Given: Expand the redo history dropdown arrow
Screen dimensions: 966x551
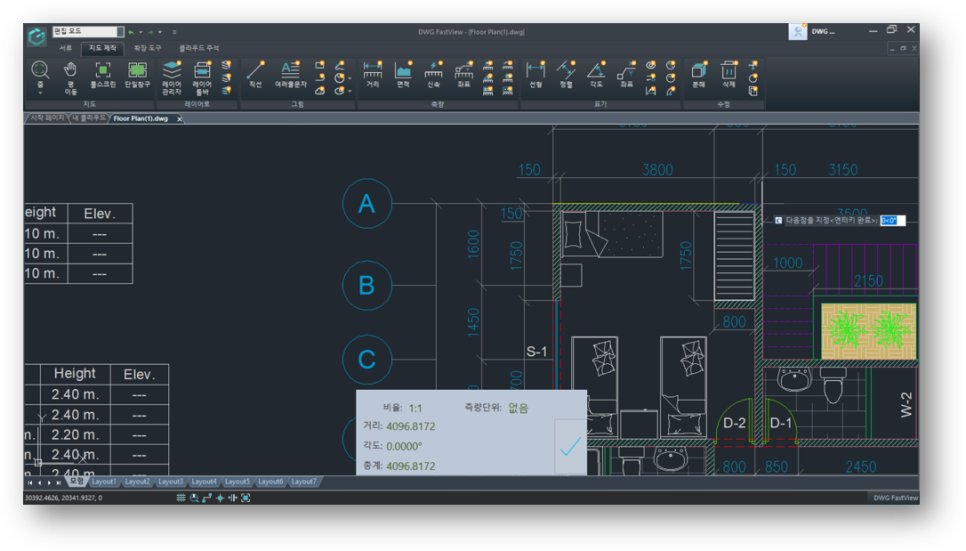Looking at the screenshot, I should click(x=160, y=32).
